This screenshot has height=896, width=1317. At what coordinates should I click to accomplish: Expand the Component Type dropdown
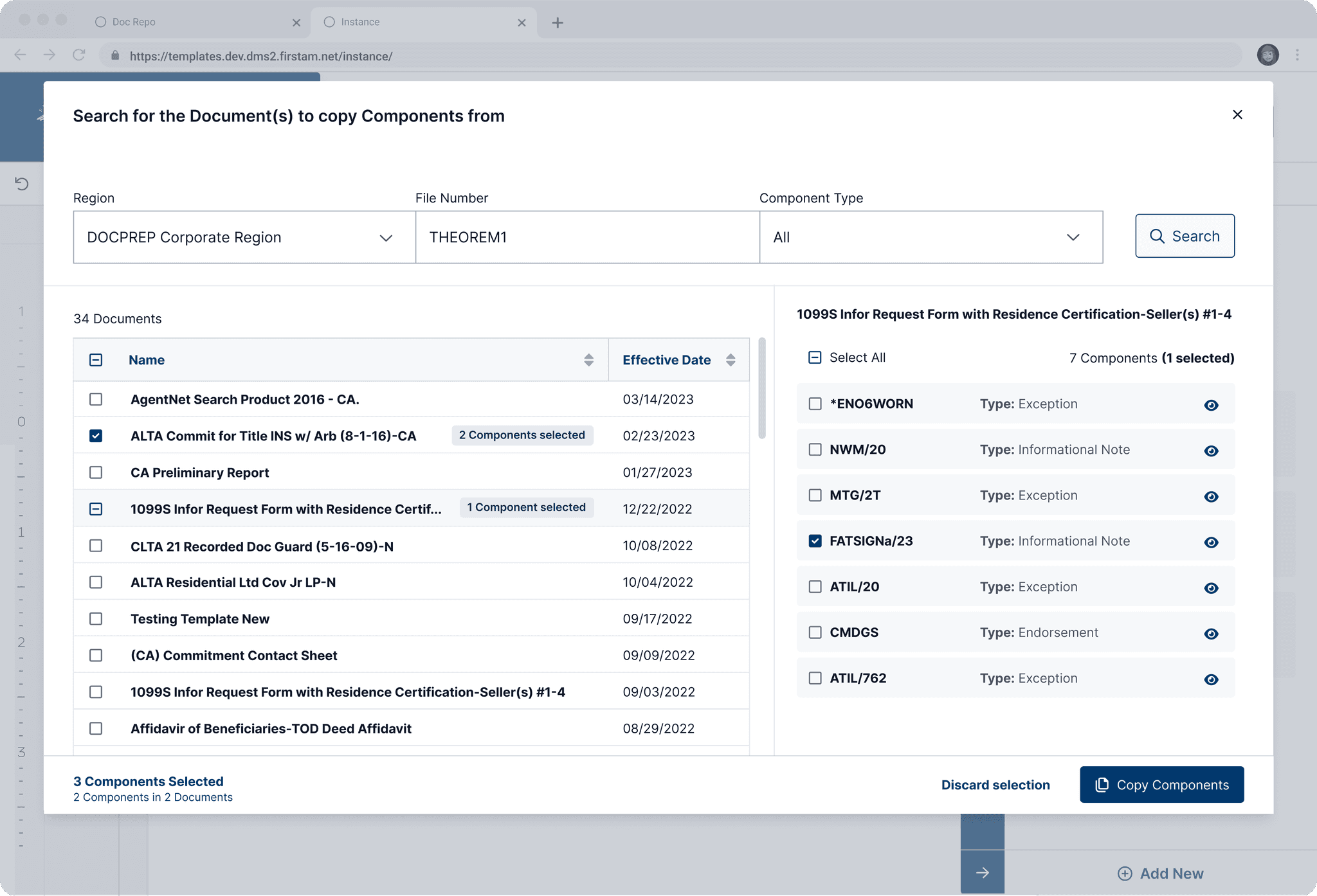pyautogui.click(x=931, y=237)
